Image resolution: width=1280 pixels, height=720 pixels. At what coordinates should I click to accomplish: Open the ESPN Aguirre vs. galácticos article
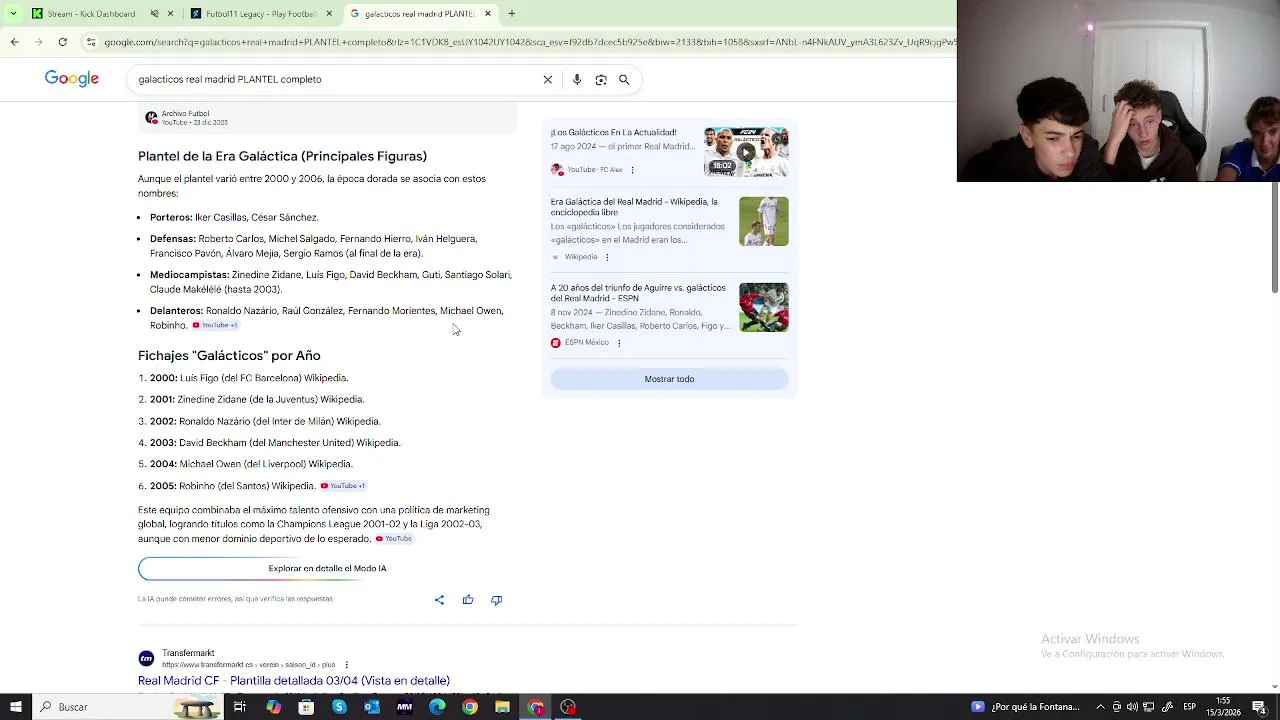pos(638,293)
